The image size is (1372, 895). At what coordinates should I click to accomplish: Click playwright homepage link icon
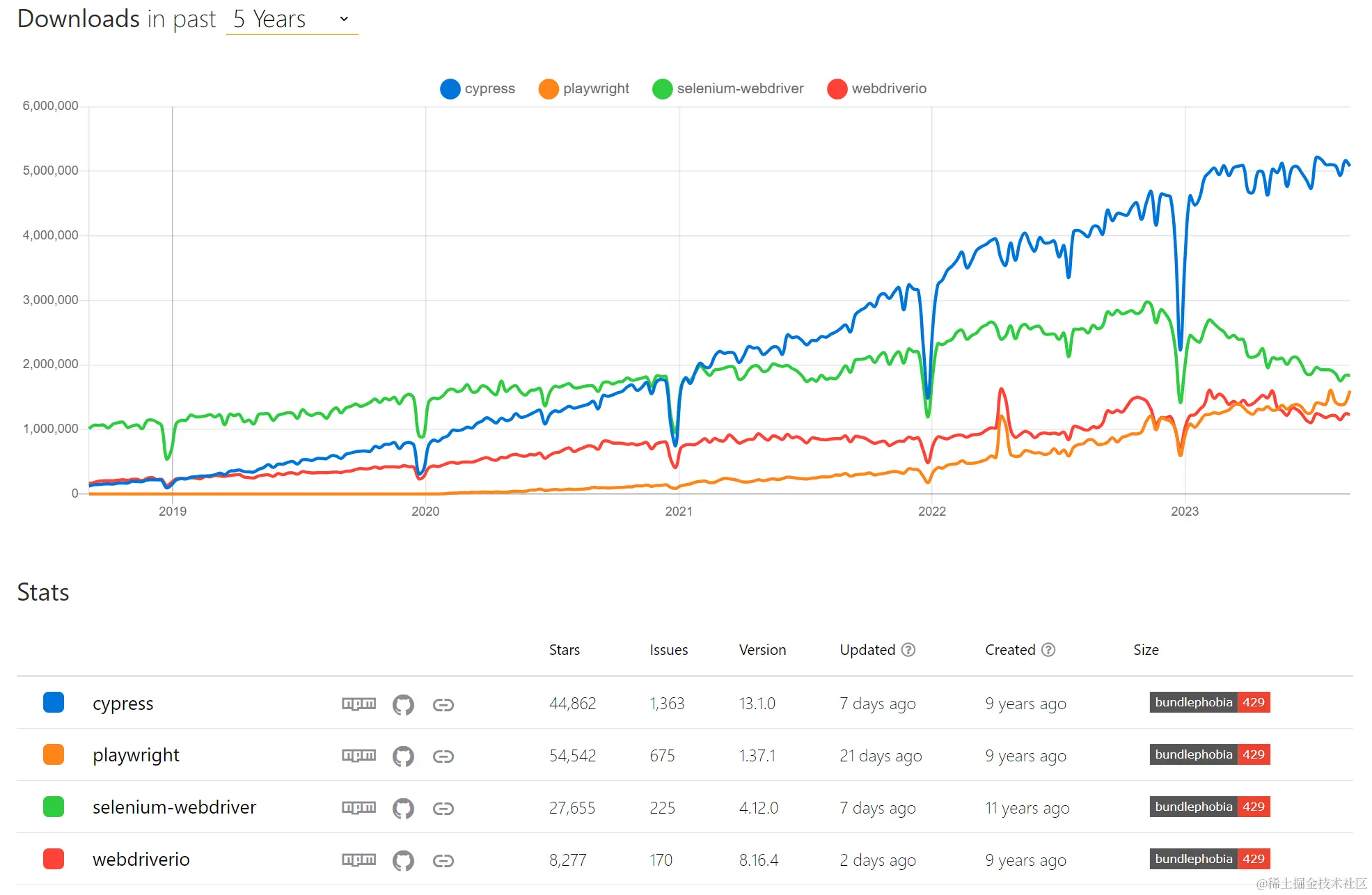pyautogui.click(x=443, y=757)
